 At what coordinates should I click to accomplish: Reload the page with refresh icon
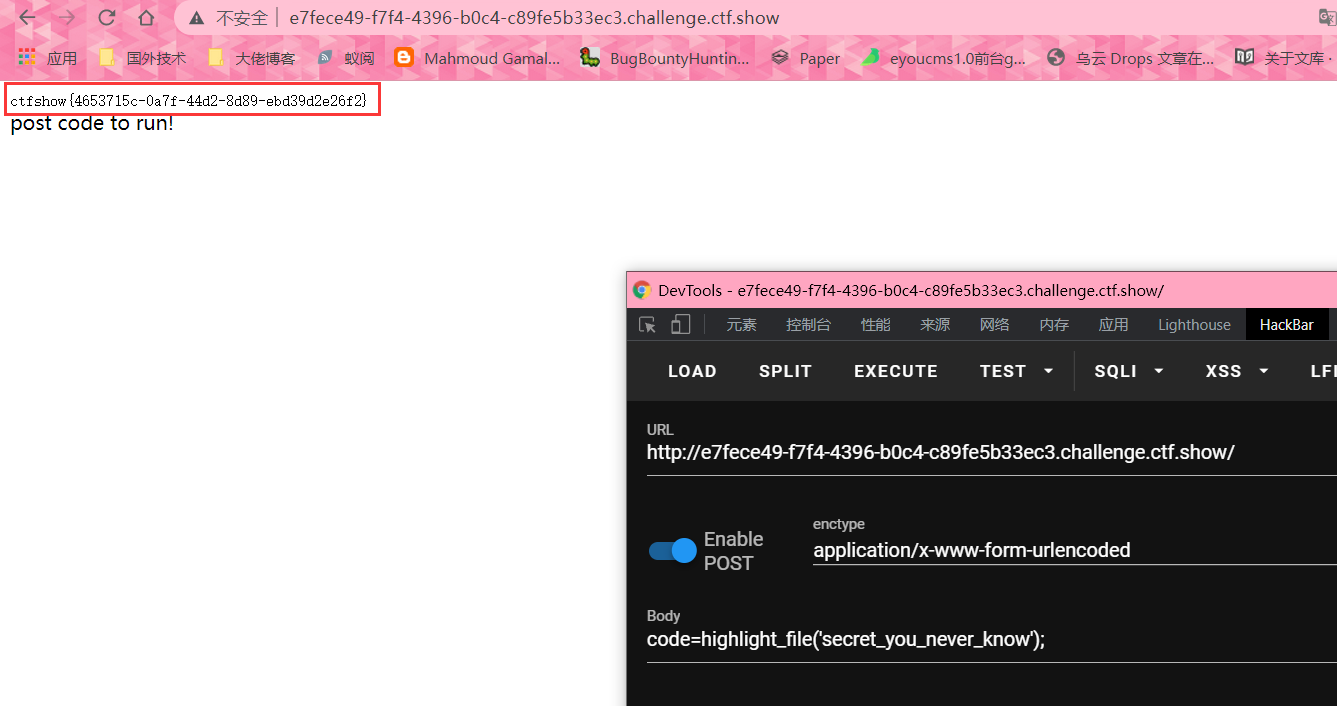click(x=106, y=18)
